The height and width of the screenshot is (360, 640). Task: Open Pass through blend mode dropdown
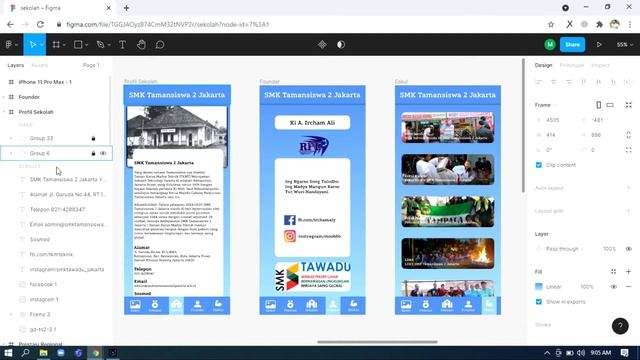tap(564, 249)
